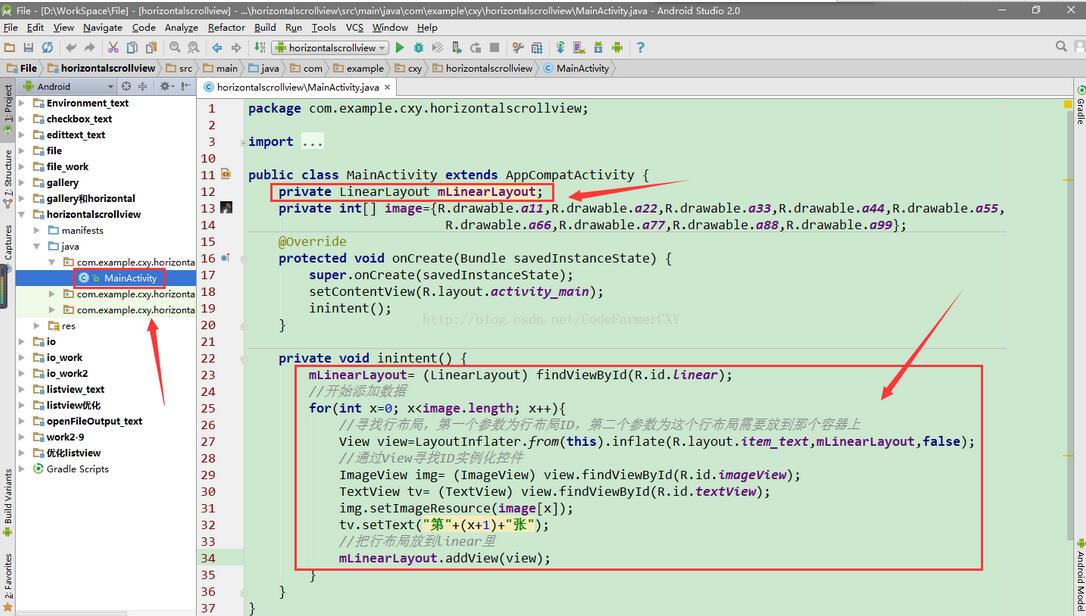1086x616 pixels.
Task: Click the Undo arrow icon
Action: coord(71,47)
